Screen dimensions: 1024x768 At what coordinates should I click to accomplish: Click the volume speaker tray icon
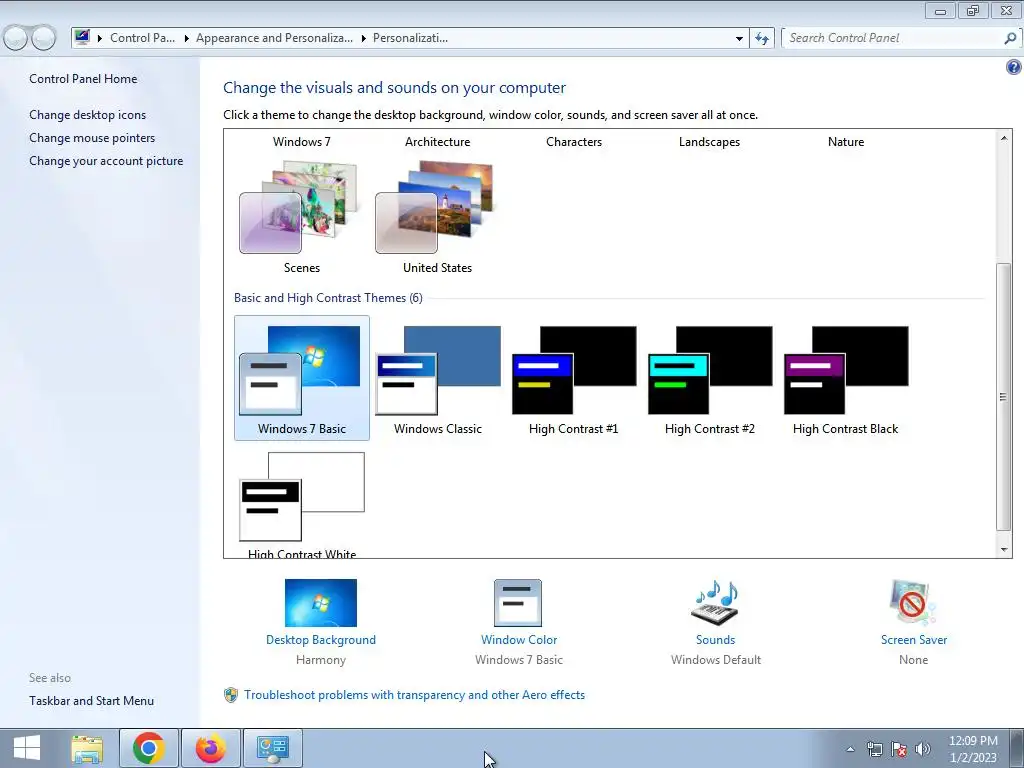923,748
